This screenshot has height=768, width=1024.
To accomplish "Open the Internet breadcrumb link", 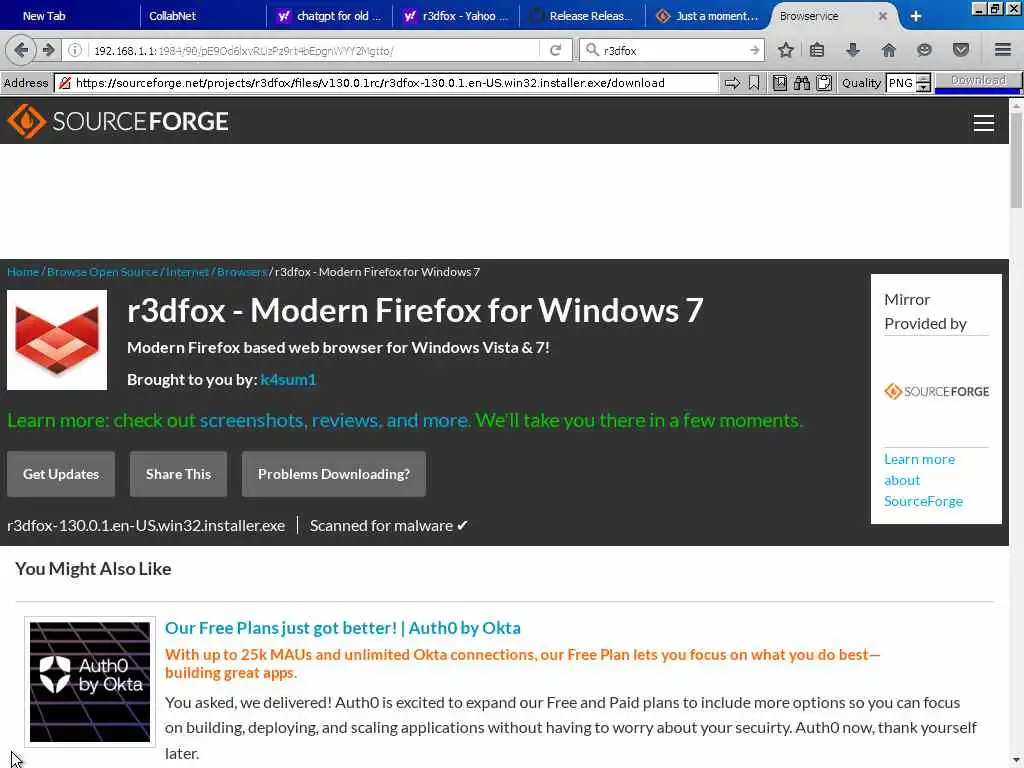I will point(187,272).
